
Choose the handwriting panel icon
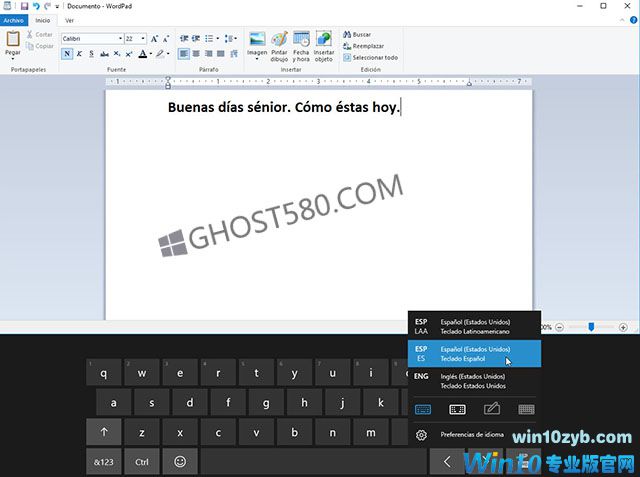(x=492, y=409)
